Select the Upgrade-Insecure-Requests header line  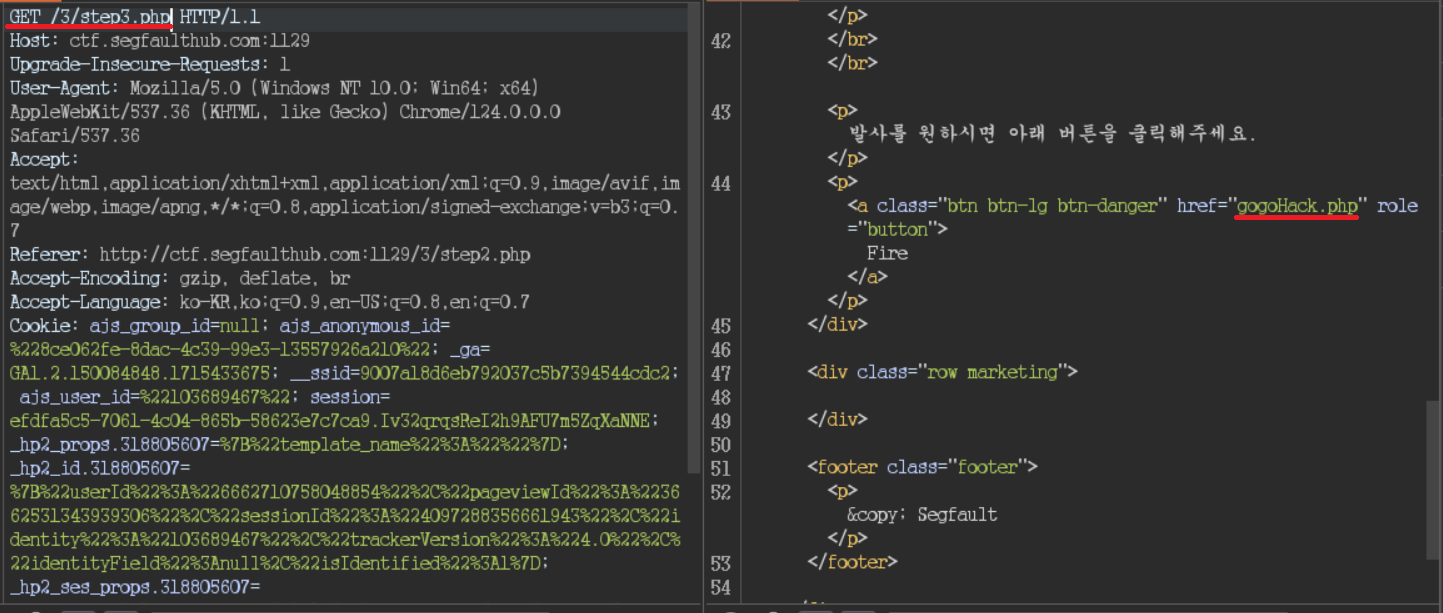click(149, 65)
